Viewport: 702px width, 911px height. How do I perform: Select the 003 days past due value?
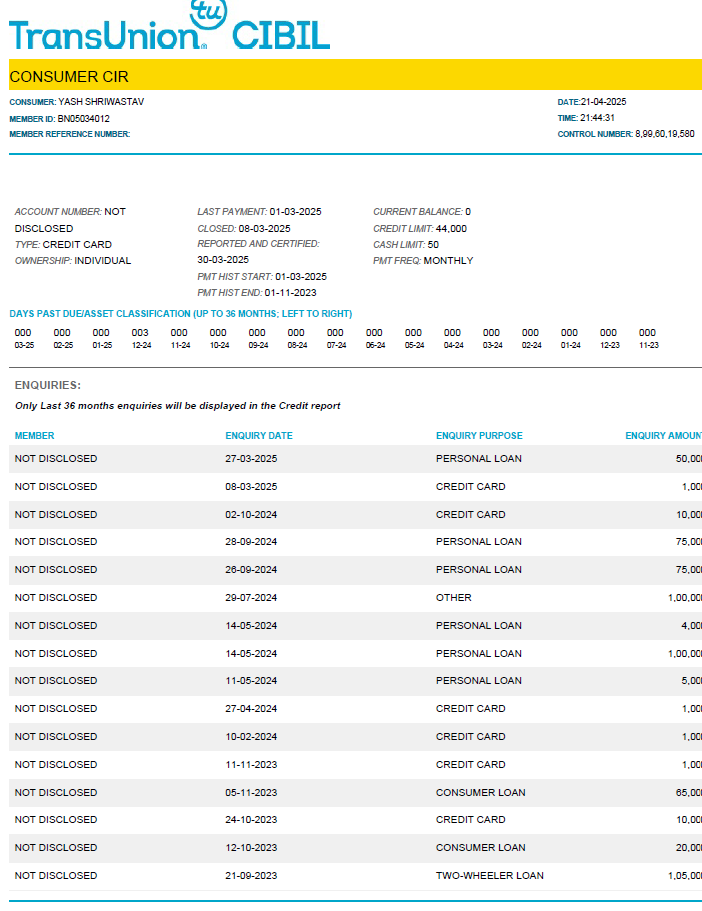[x=140, y=333]
